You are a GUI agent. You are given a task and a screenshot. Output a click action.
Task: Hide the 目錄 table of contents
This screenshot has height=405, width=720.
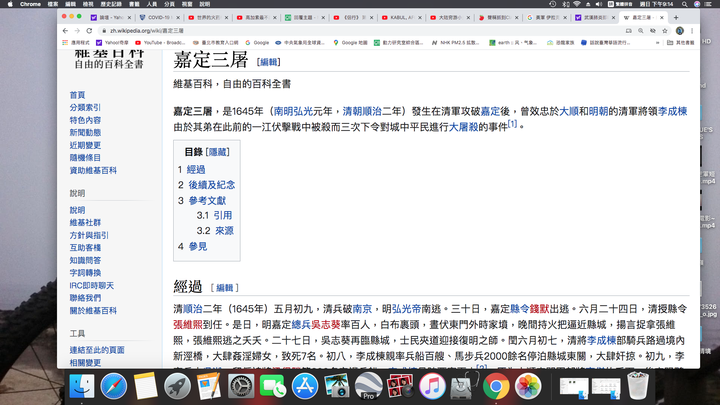coord(218,152)
